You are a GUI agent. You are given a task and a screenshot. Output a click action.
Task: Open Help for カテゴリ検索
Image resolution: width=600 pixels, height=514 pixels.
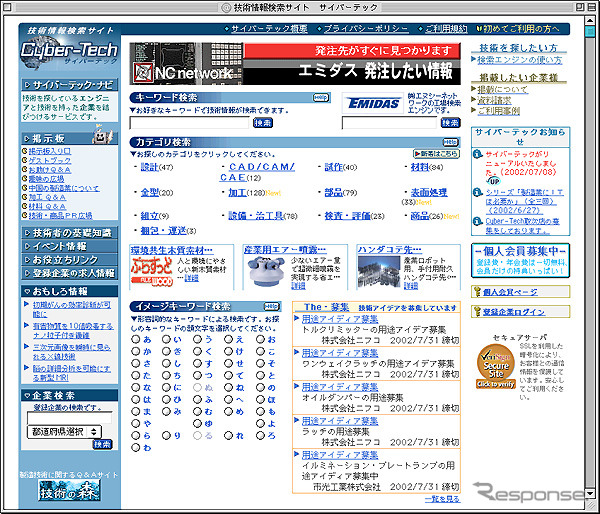454,142
